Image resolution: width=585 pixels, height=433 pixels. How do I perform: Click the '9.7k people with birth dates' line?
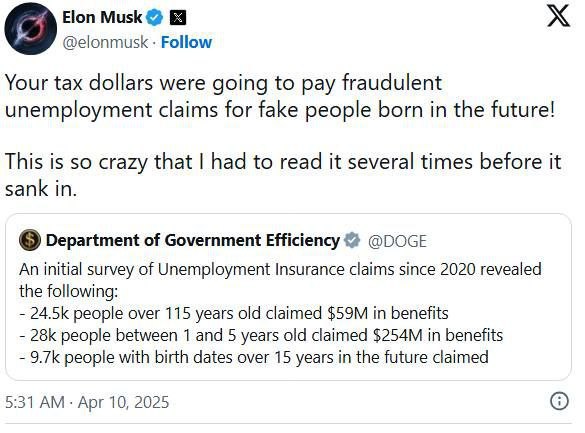pyautogui.click(x=254, y=357)
